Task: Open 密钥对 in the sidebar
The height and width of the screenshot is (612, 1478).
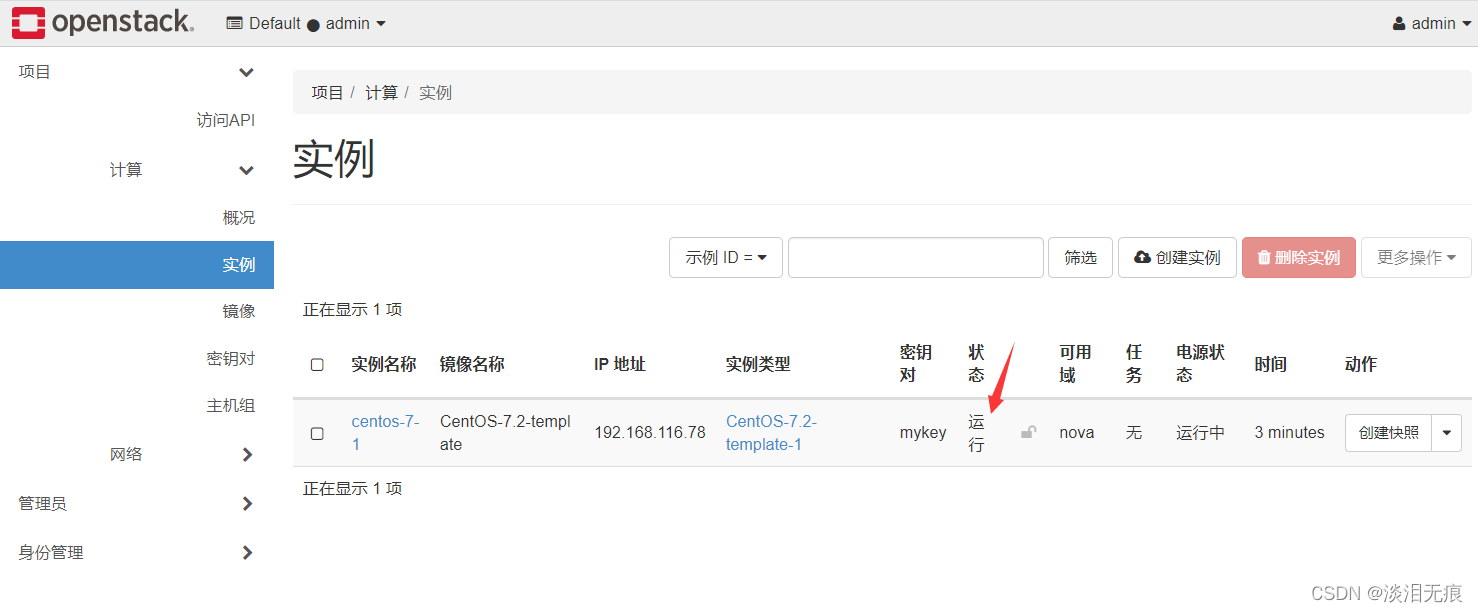Action: click(231, 358)
